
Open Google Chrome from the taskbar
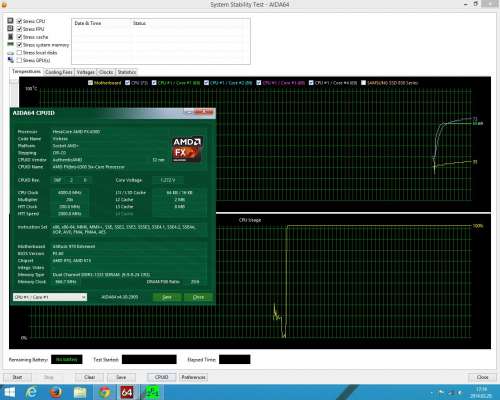104,392
